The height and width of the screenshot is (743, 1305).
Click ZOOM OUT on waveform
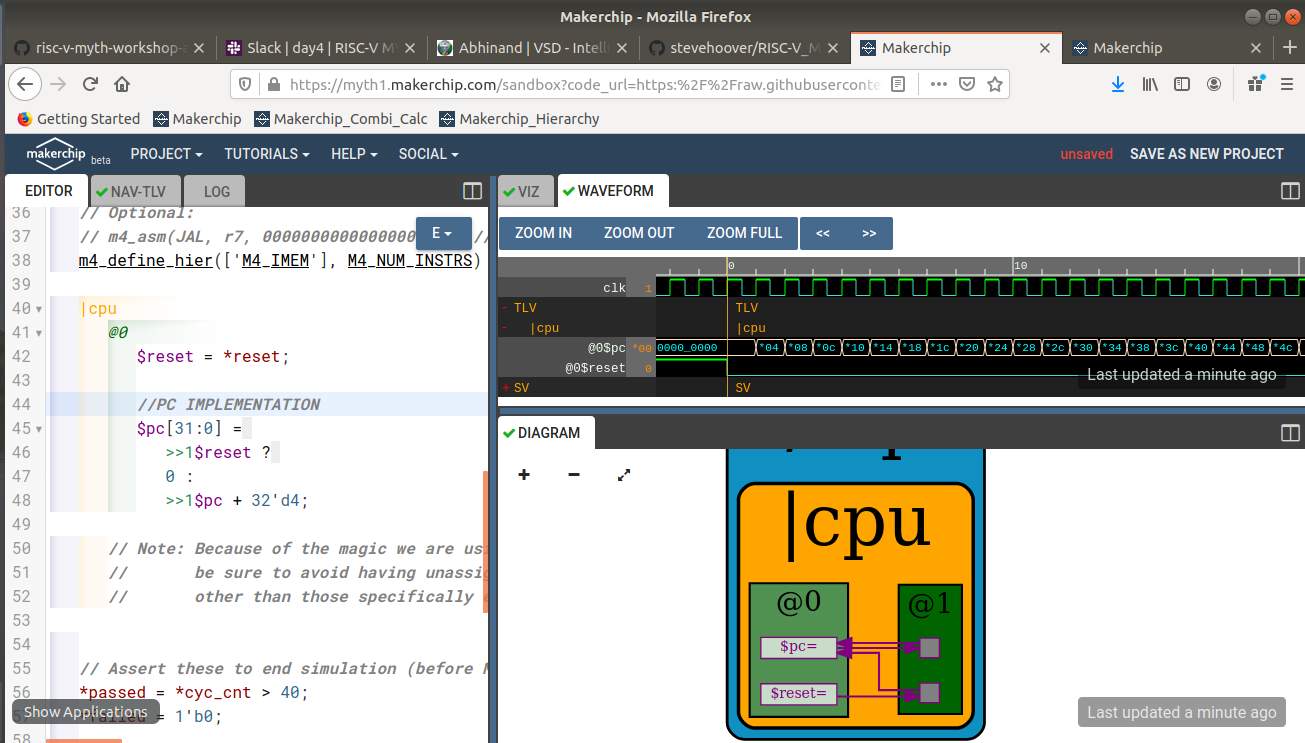point(639,233)
